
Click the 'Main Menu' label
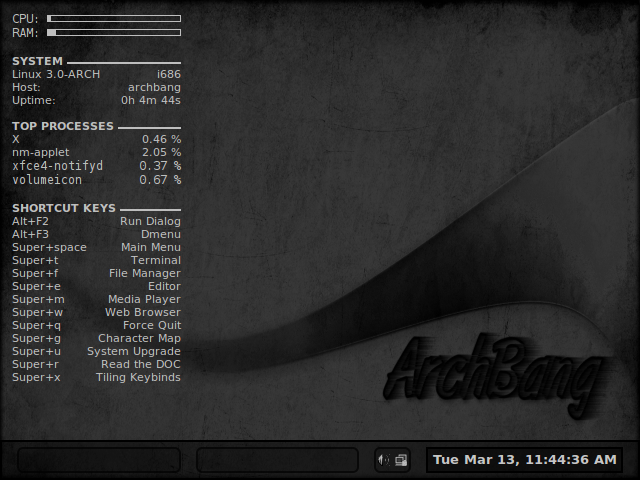coord(151,247)
